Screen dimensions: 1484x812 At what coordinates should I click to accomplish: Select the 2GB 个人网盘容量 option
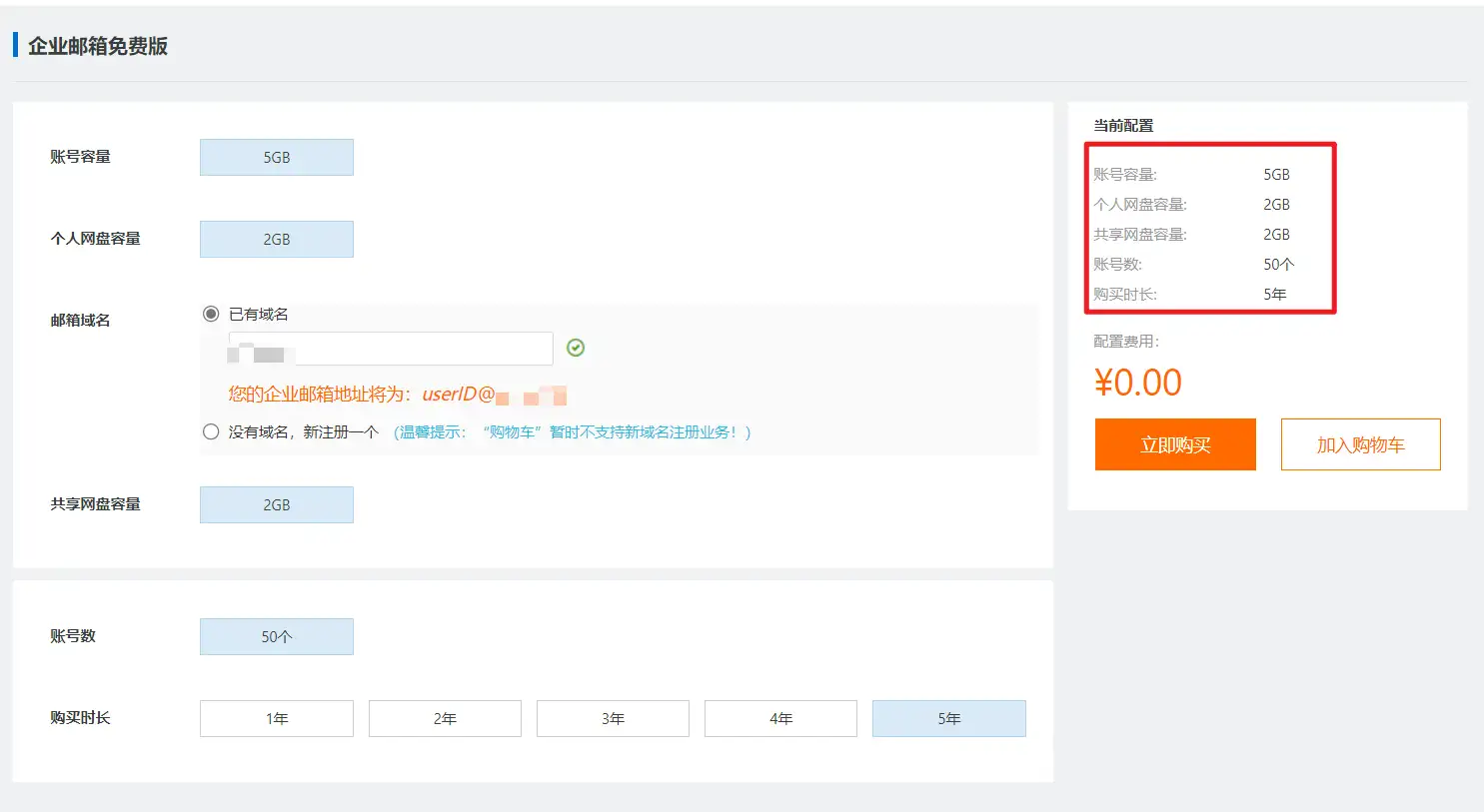point(276,239)
